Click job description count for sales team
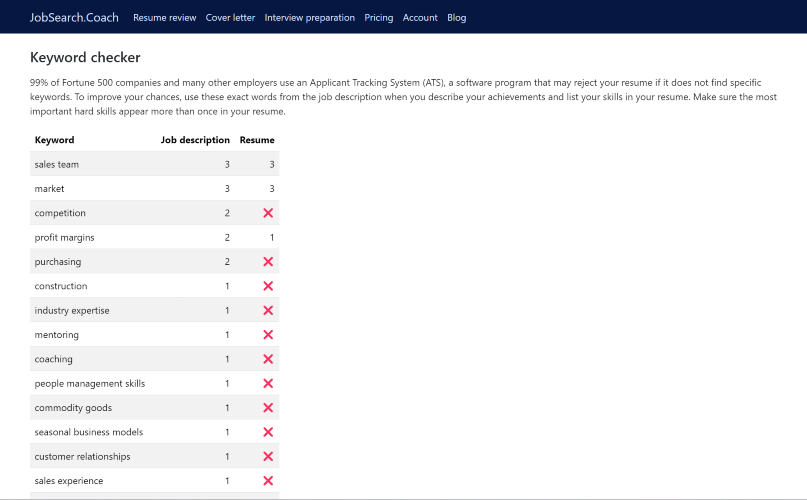The image size is (807, 500). [227, 164]
